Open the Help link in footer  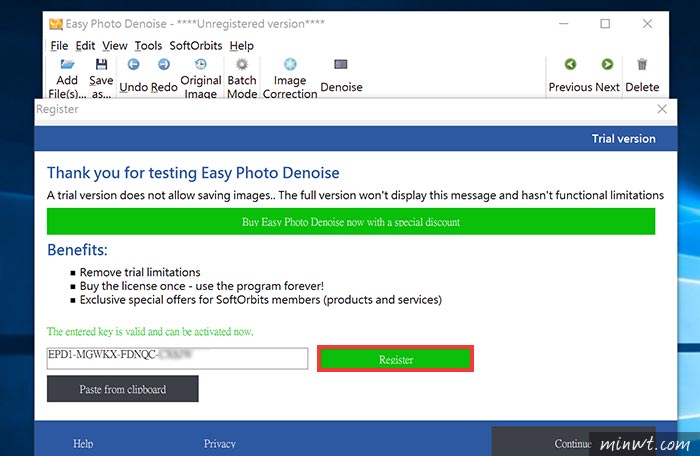pos(83,443)
